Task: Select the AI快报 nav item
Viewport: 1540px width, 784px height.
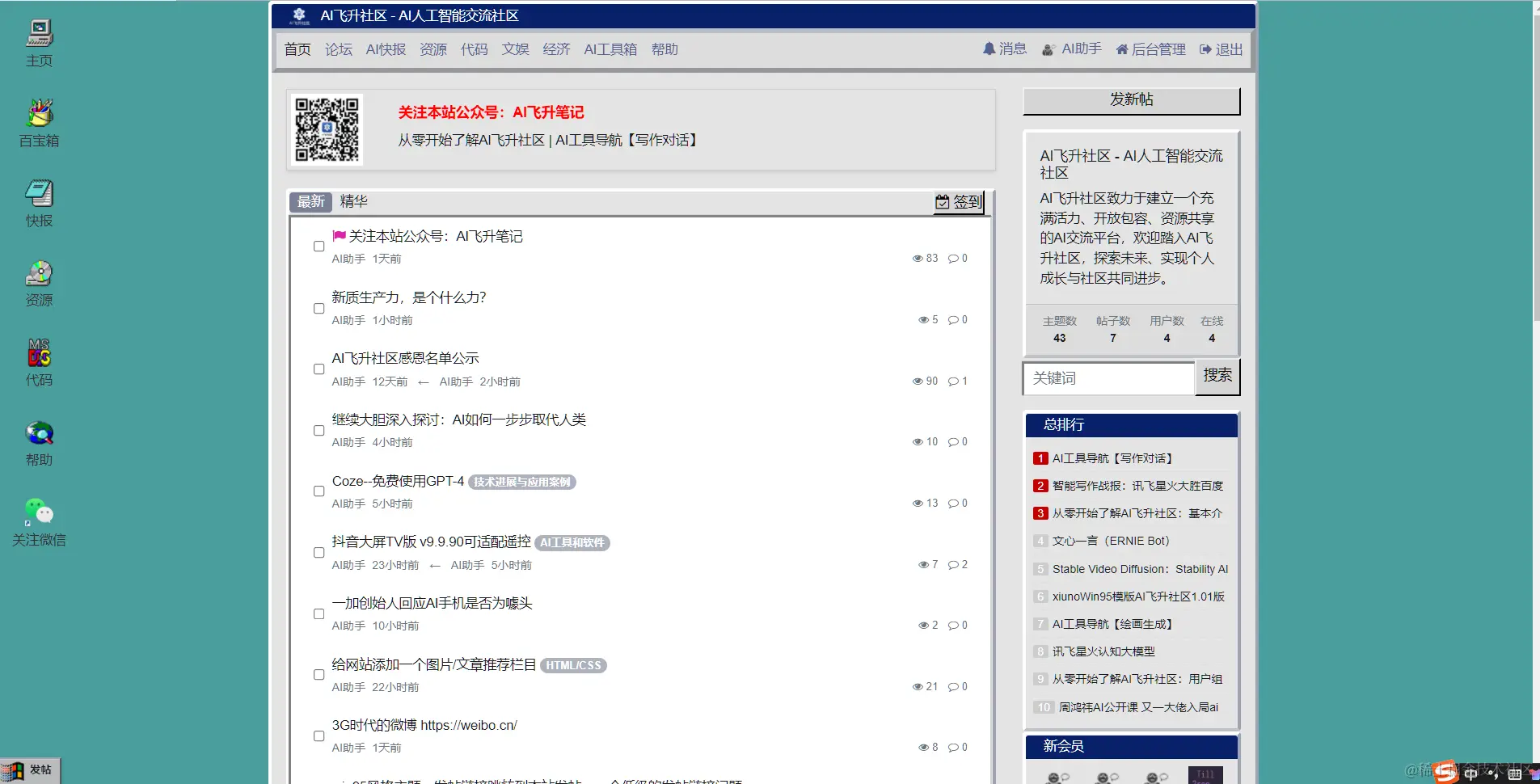Action: coord(386,49)
